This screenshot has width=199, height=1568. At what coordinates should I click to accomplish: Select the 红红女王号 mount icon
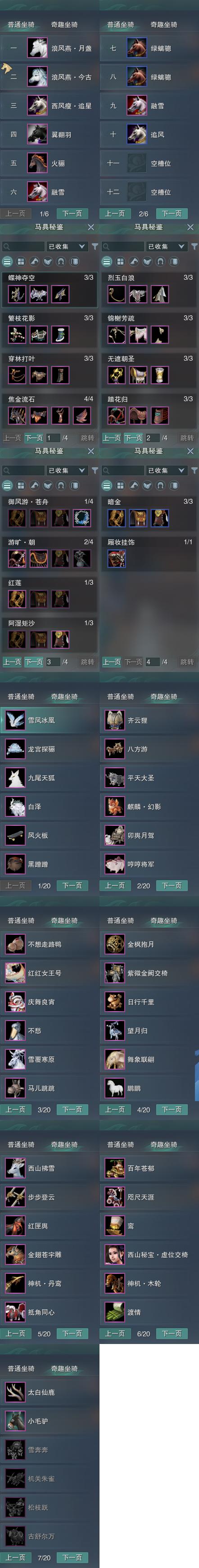pyautogui.click(x=14, y=973)
